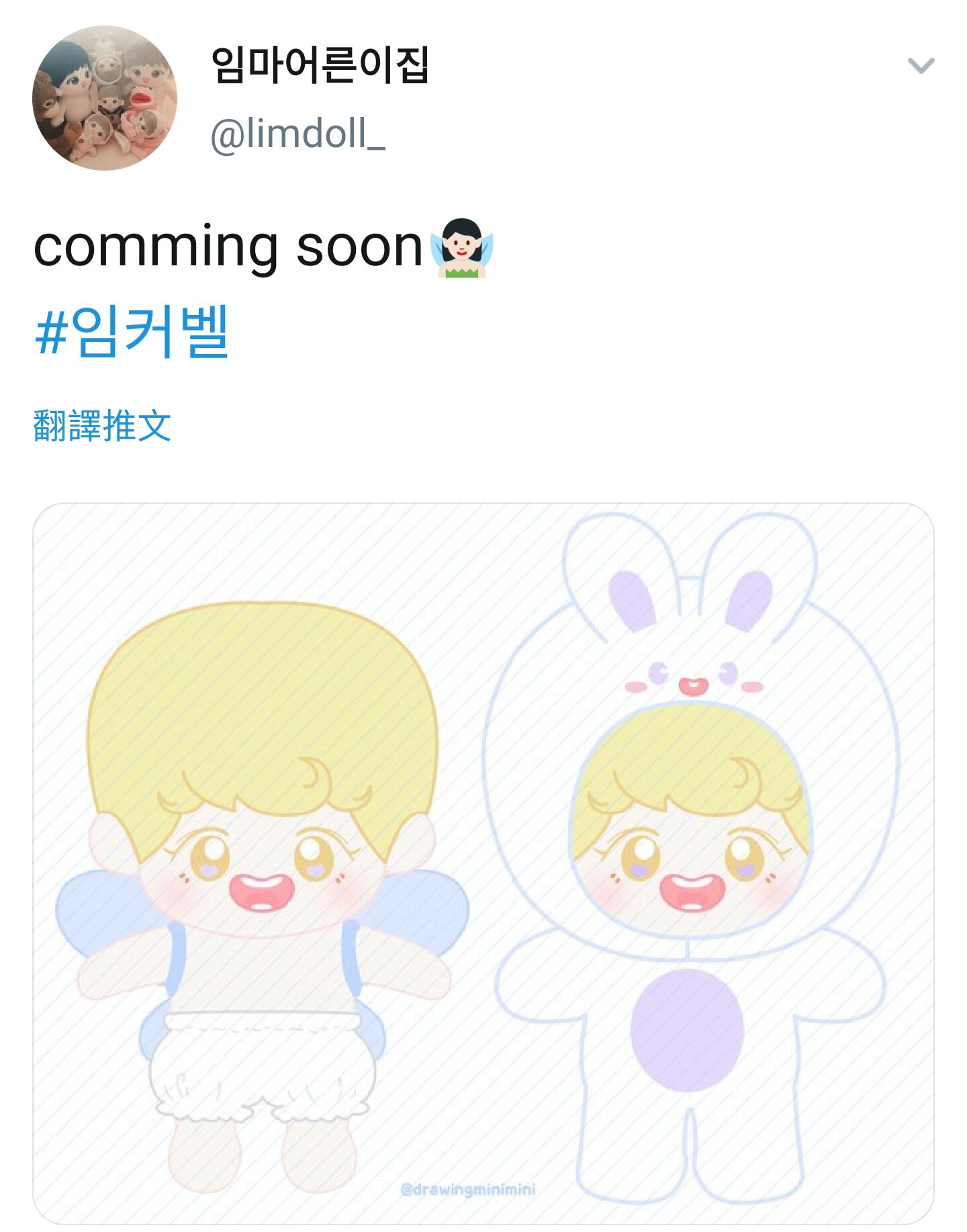Click the fairy doll's white bloomers
This screenshot has width=967, height=1232.
pos(262,1067)
